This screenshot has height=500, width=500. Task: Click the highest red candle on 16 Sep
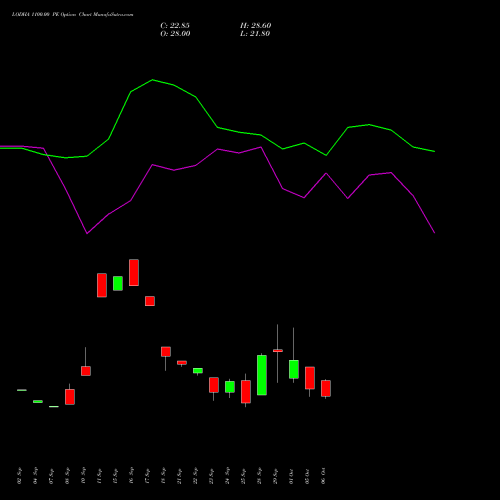click(134, 273)
